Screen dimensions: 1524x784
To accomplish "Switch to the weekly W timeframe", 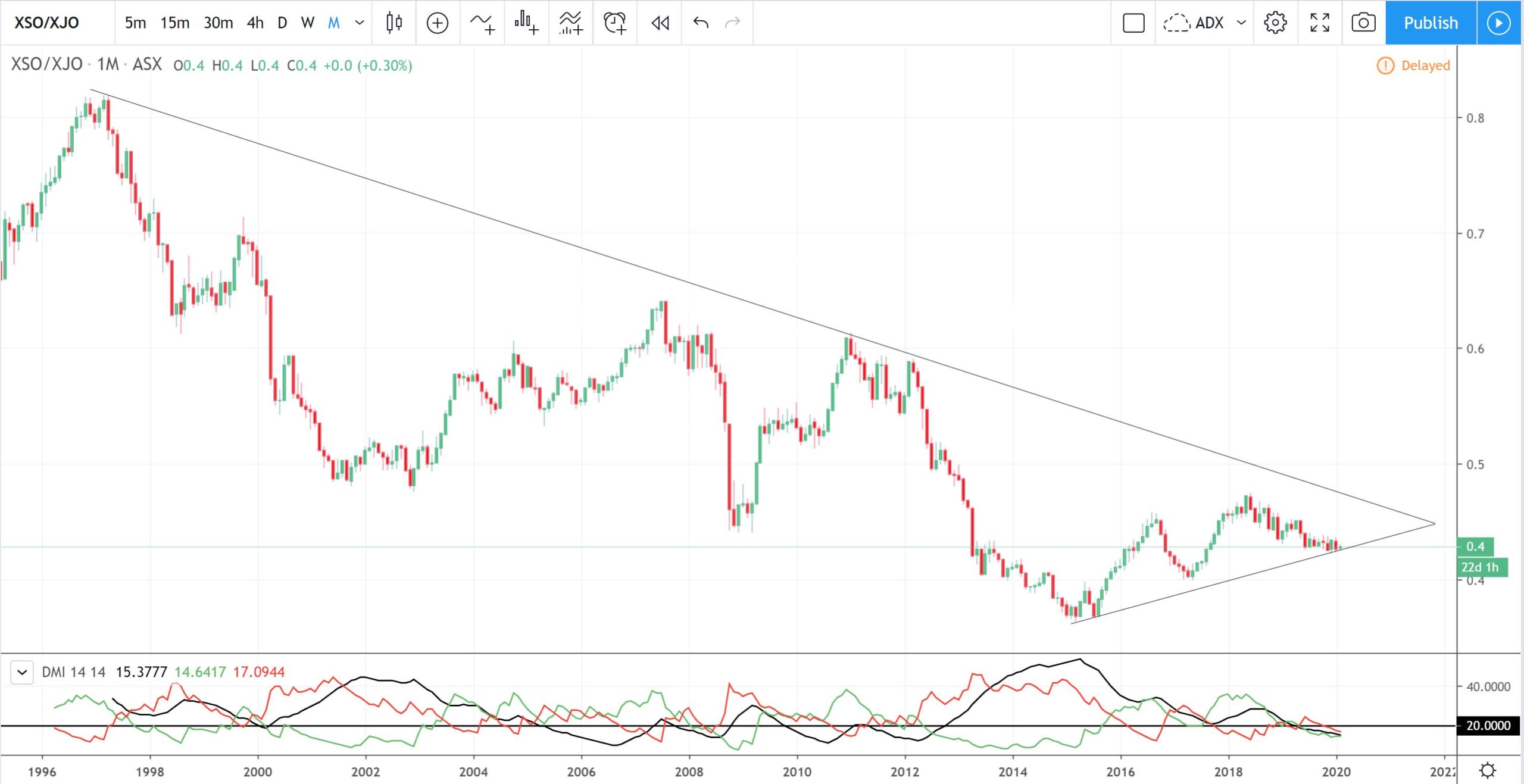I will pyautogui.click(x=307, y=23).
